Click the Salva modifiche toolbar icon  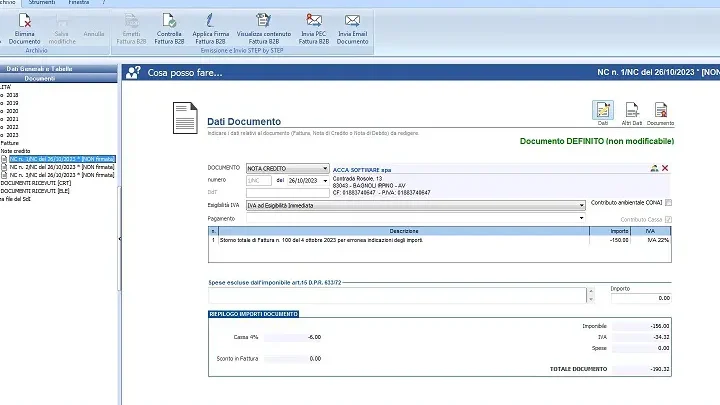pyautogui.click(x=62, y=21)
